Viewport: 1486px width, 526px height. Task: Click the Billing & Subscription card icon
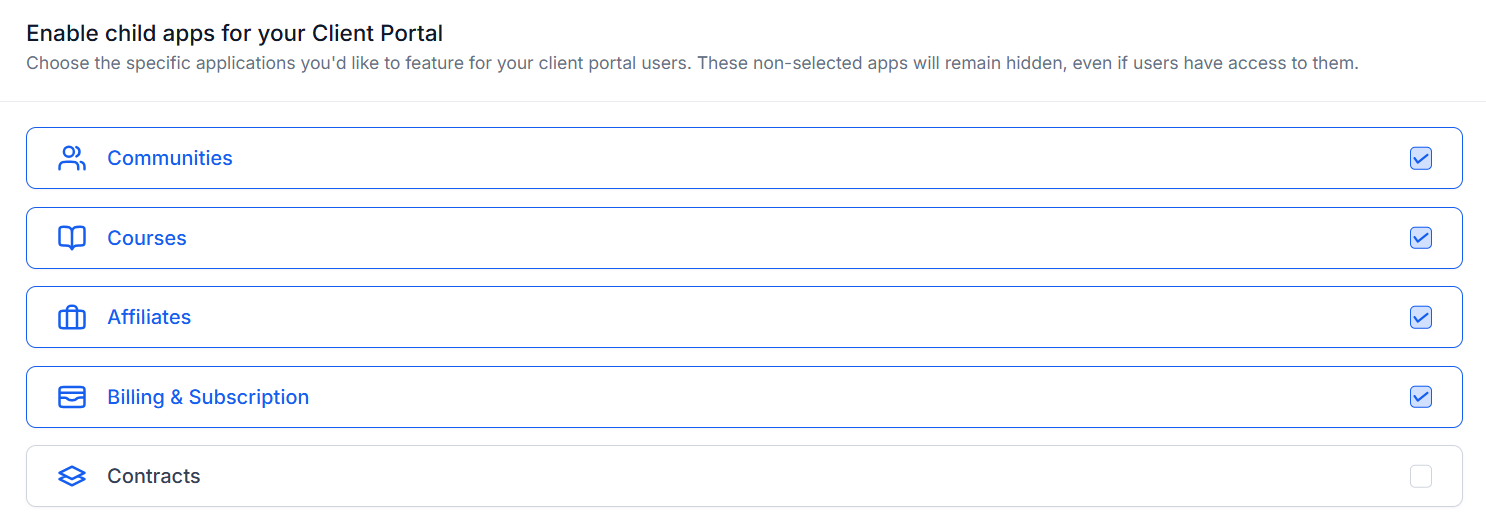[x=72, y=397]
